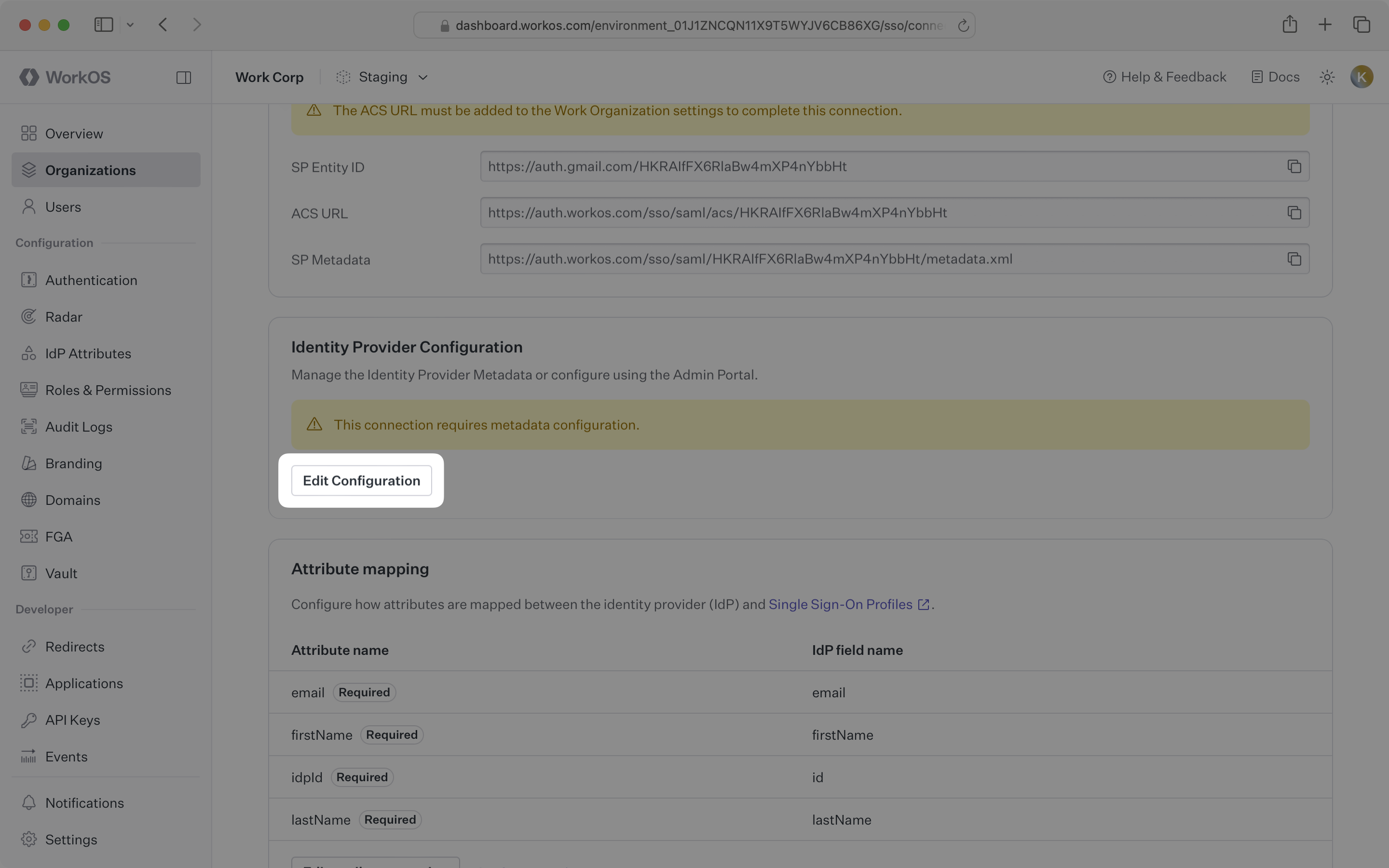Click the Edit Configuration button
1389x868 pixels.
coord(361,480)
